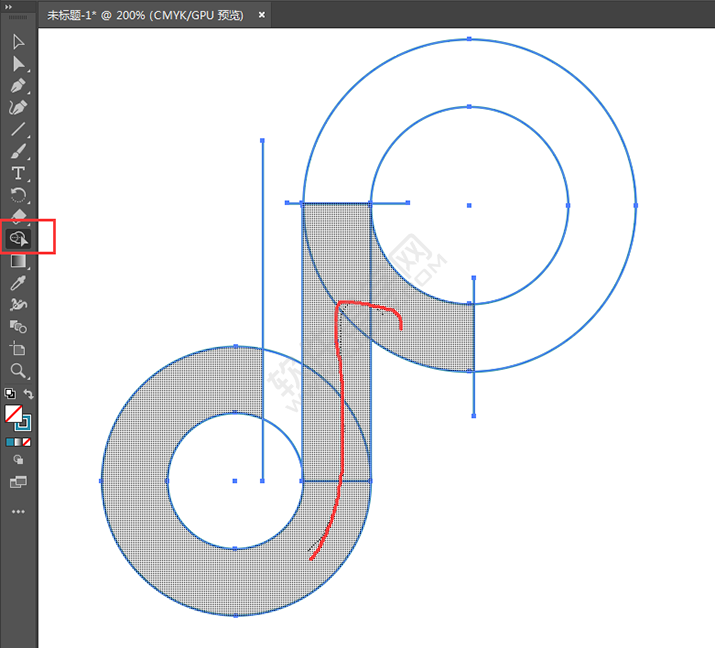Select the Line Segment tool

(18, 129)
